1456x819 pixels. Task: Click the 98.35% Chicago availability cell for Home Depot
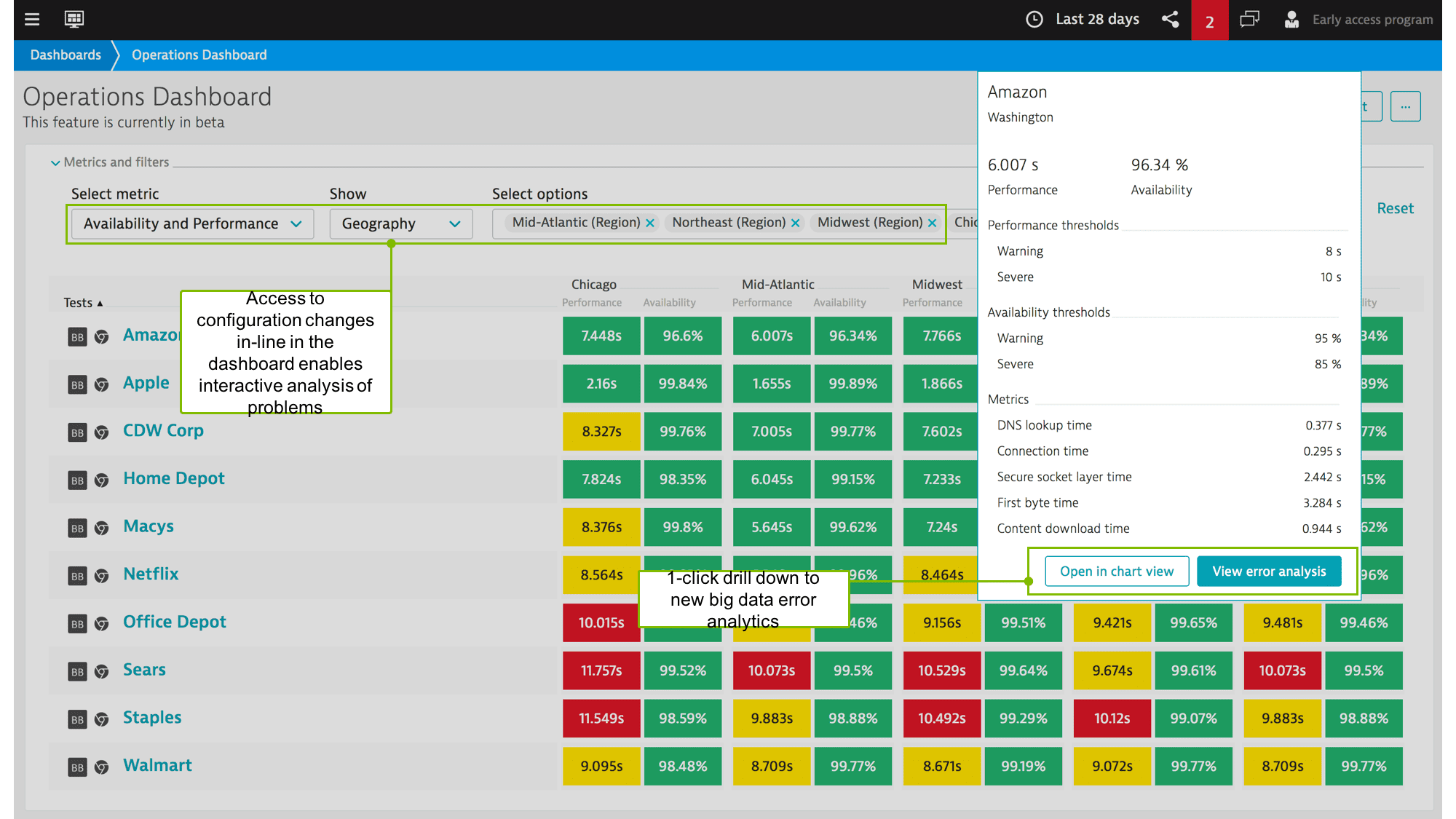pos(683,480)
